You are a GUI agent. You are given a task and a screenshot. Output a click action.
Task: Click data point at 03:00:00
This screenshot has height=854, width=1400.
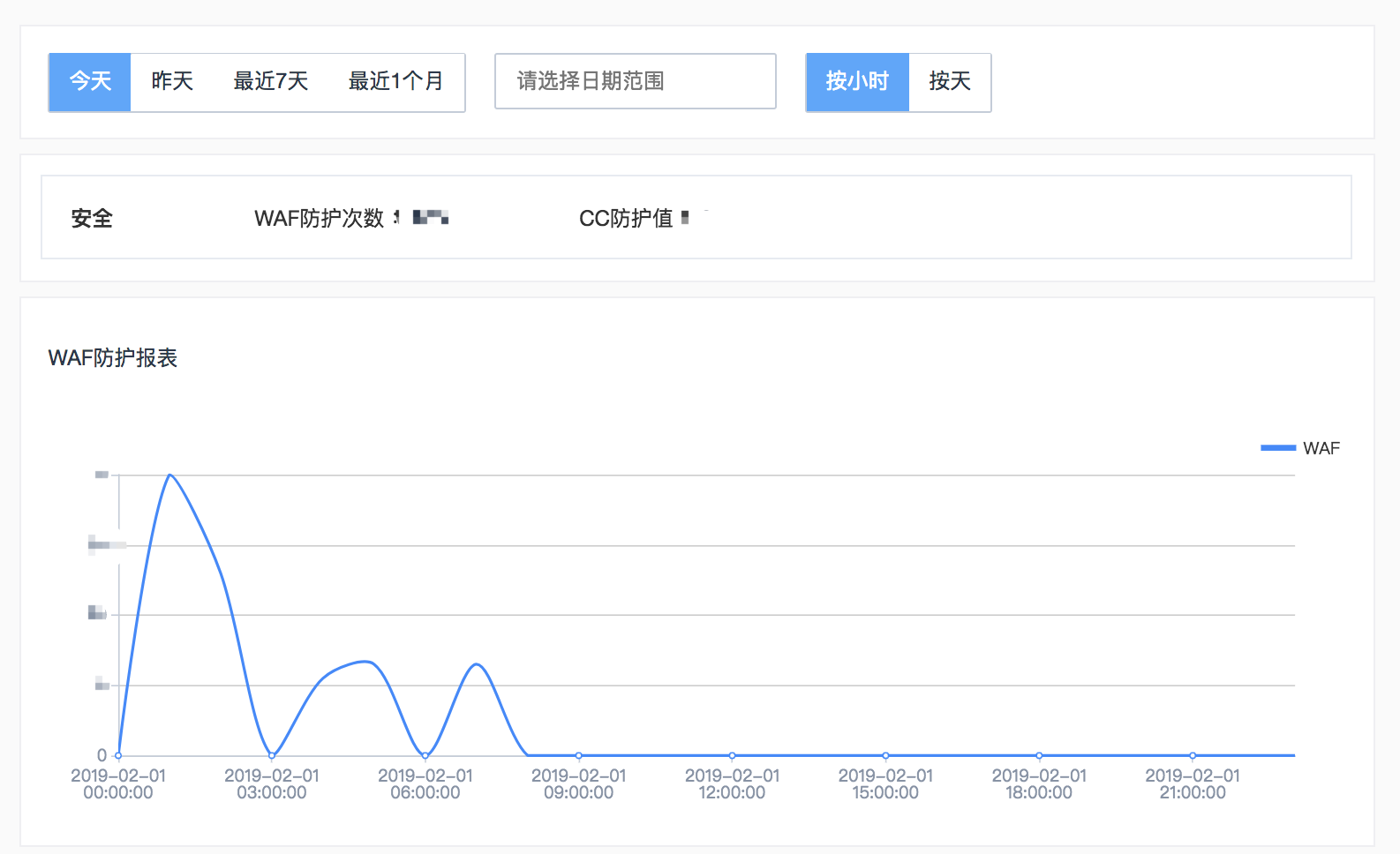(x=272, y=755)
